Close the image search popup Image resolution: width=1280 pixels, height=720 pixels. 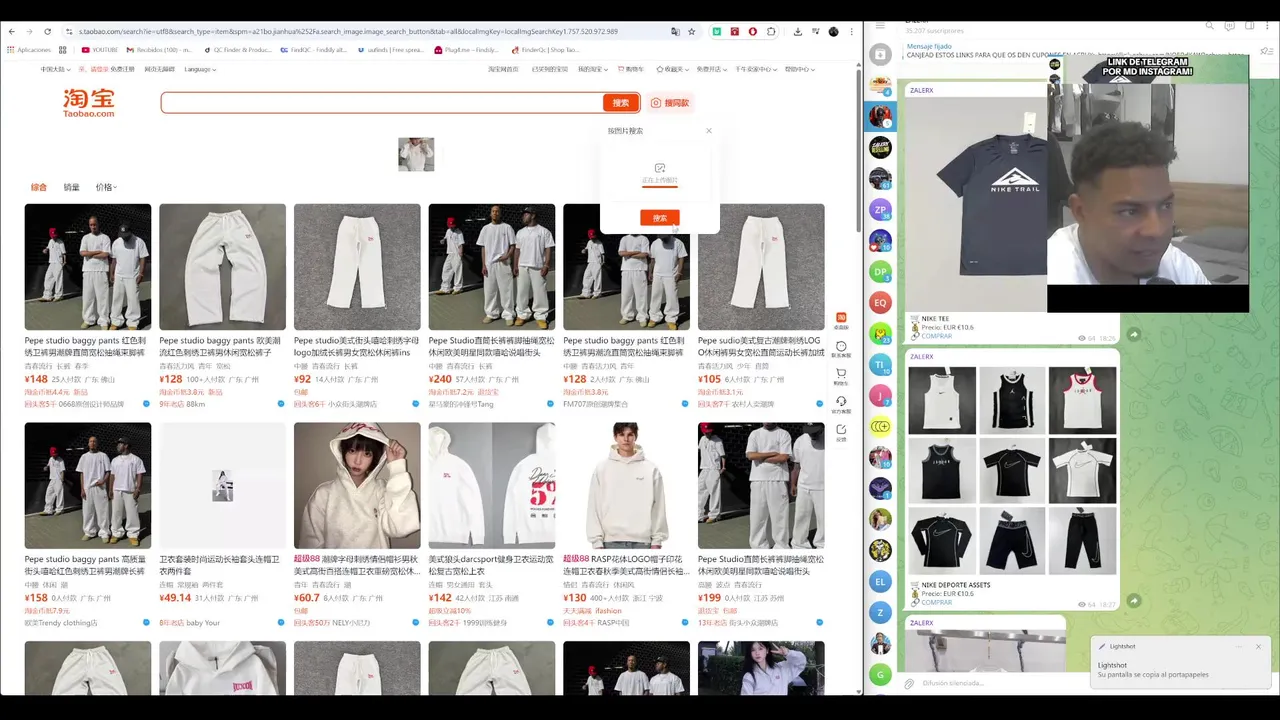pos(709,130)
